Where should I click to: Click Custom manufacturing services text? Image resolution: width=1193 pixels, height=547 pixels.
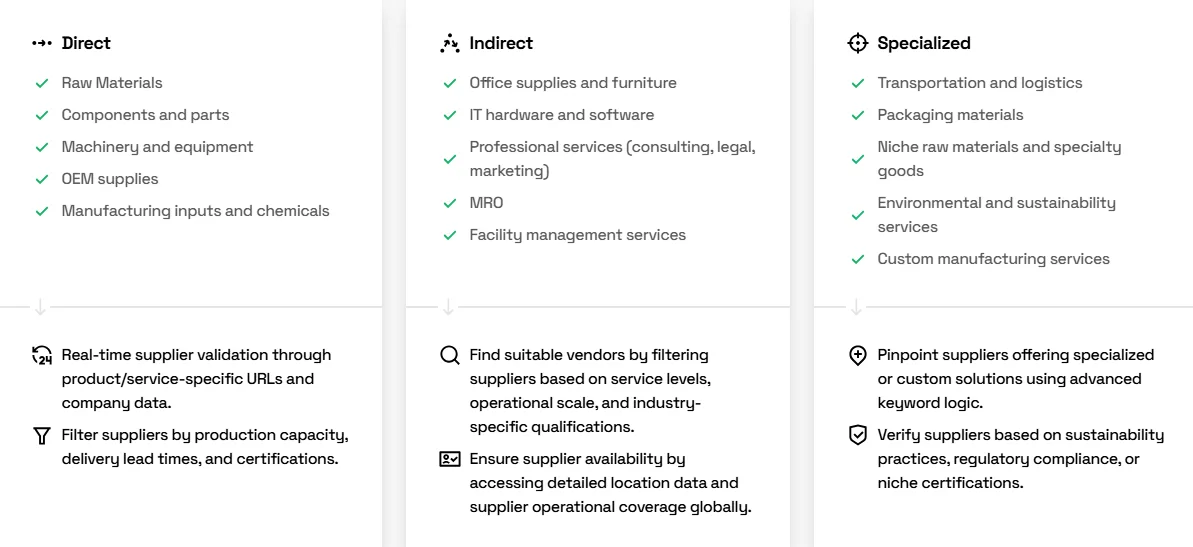(993, 259)
